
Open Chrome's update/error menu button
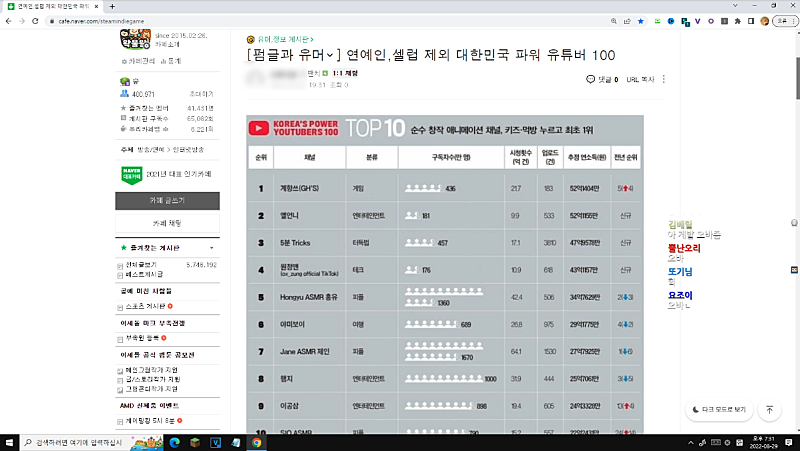tap(785, 21)
